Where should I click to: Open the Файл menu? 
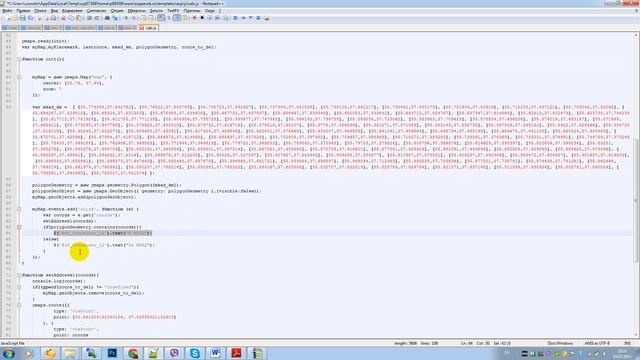[x=7, y=11]
